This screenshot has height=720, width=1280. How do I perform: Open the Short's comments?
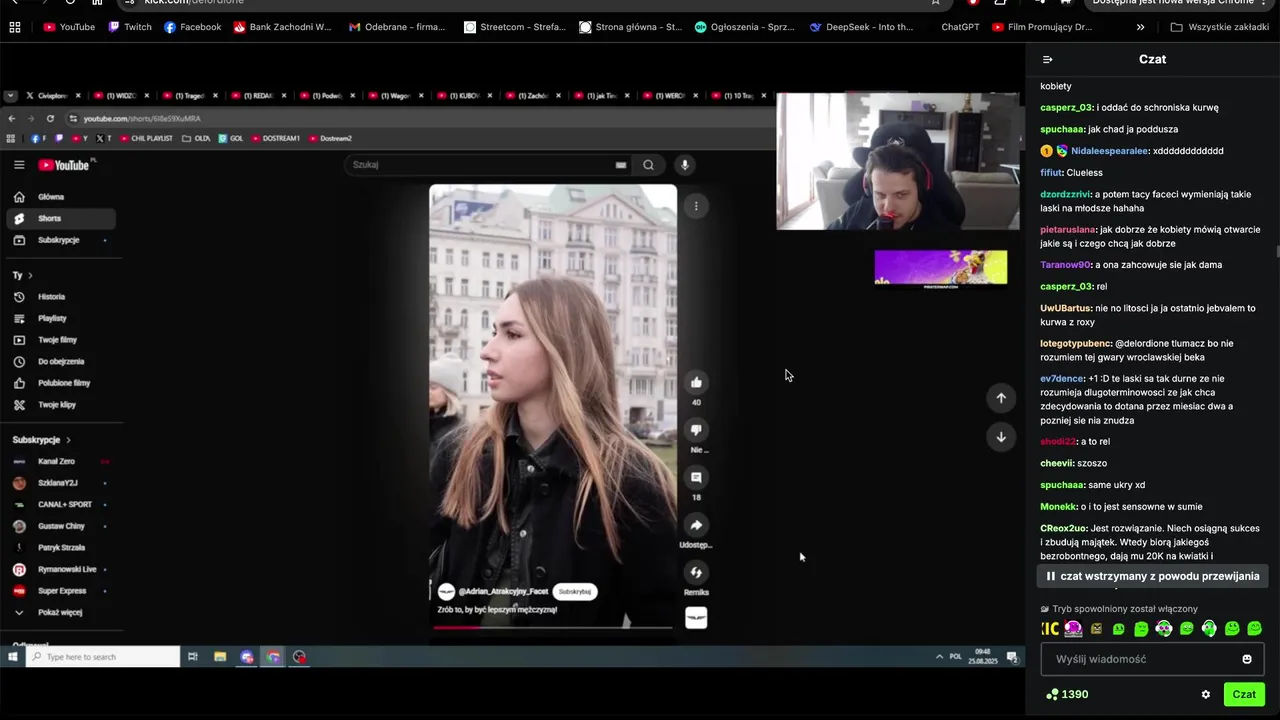(x=696, y=477)
